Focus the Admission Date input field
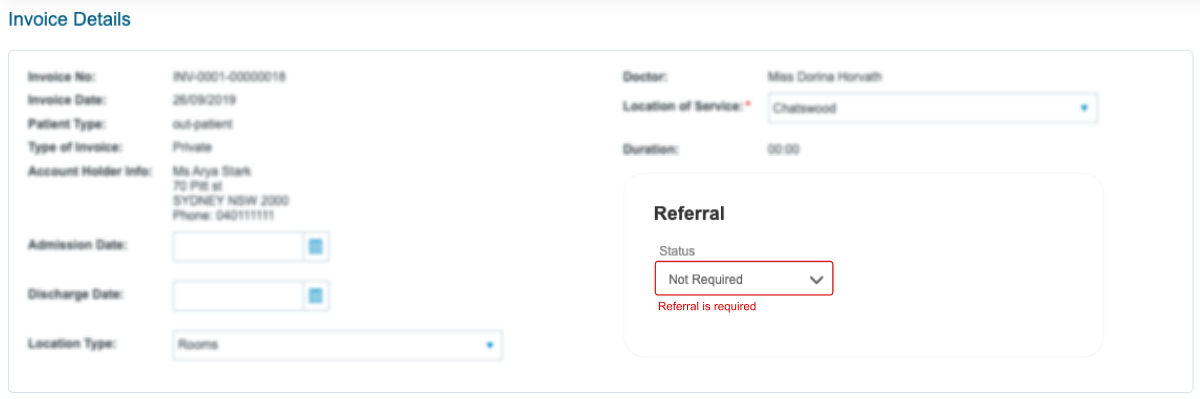Screen dimensions: 1200x399 tap(238, 246)
